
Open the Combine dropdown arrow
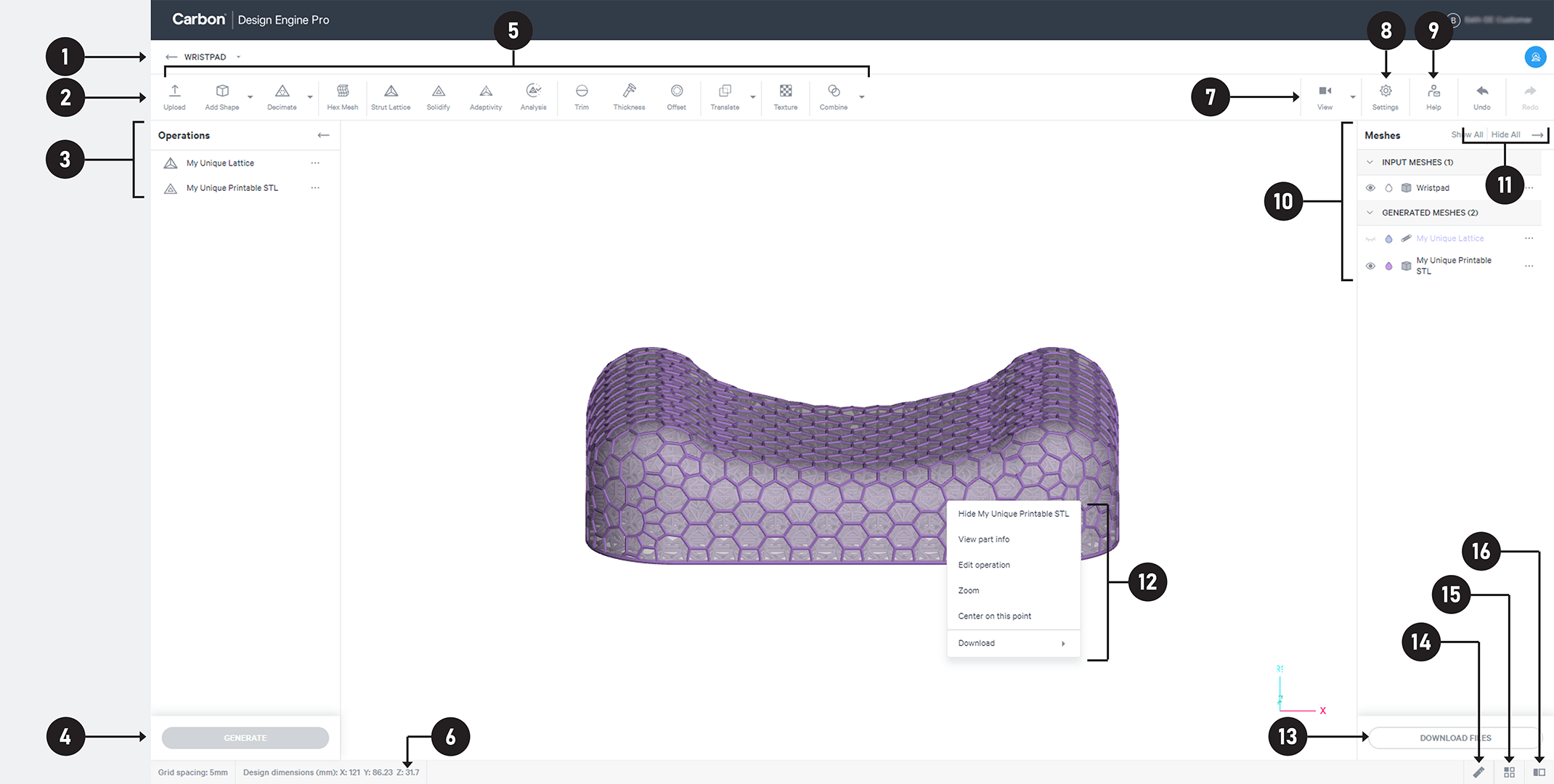click(x=862, y=97)
